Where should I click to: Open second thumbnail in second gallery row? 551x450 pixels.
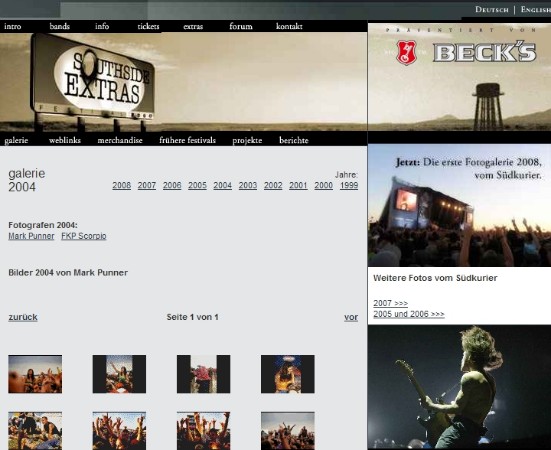[119, 431]
